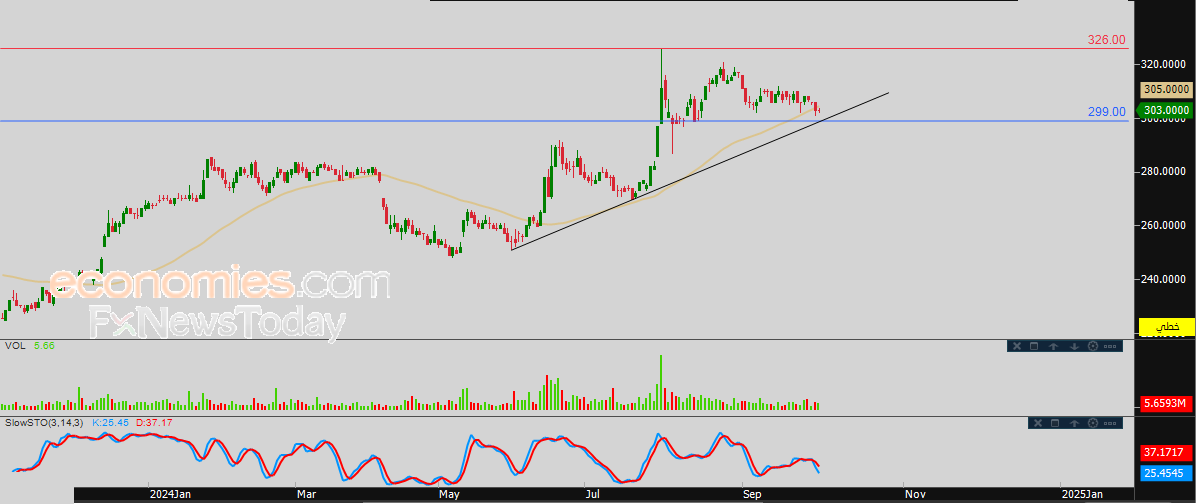Maximize the SlowSTO panel window icon
The image size is (1196, 504).
(1055, 423)
